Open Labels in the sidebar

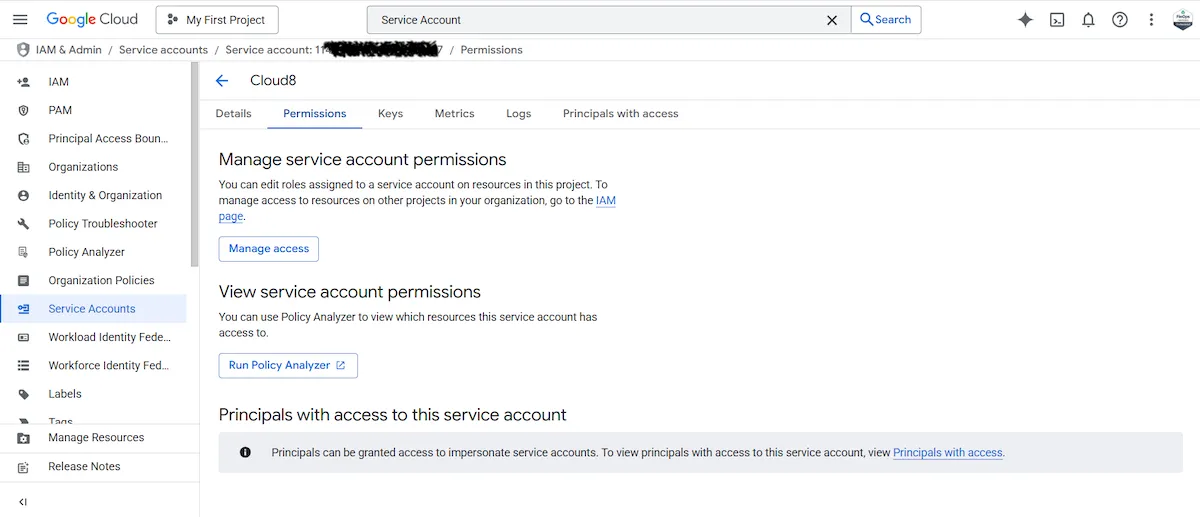94,394
